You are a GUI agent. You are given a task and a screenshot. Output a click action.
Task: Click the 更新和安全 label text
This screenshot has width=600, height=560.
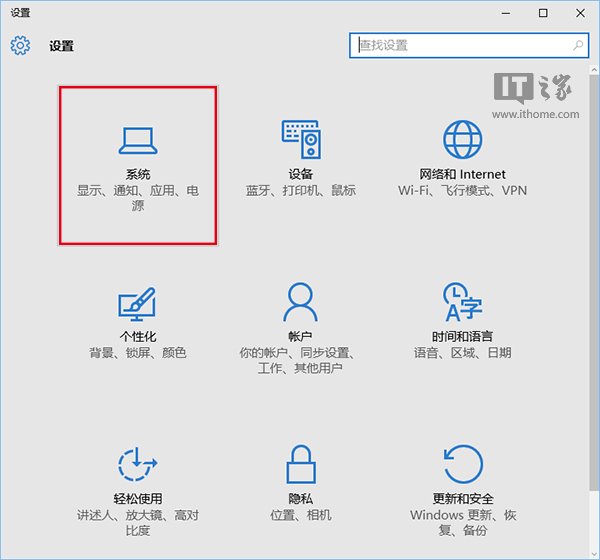(x=462, y=499)
